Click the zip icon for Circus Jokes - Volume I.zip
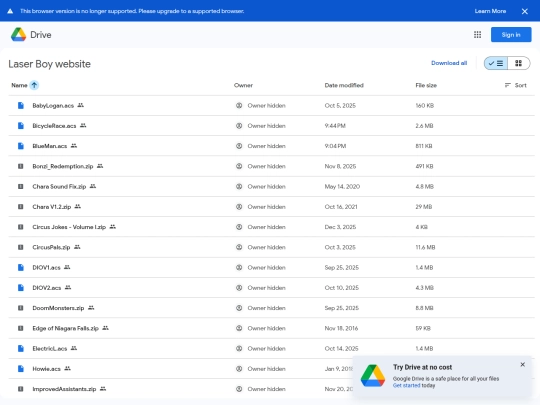The width and height of the screenshot is (540, 405). tap(21, 227)
